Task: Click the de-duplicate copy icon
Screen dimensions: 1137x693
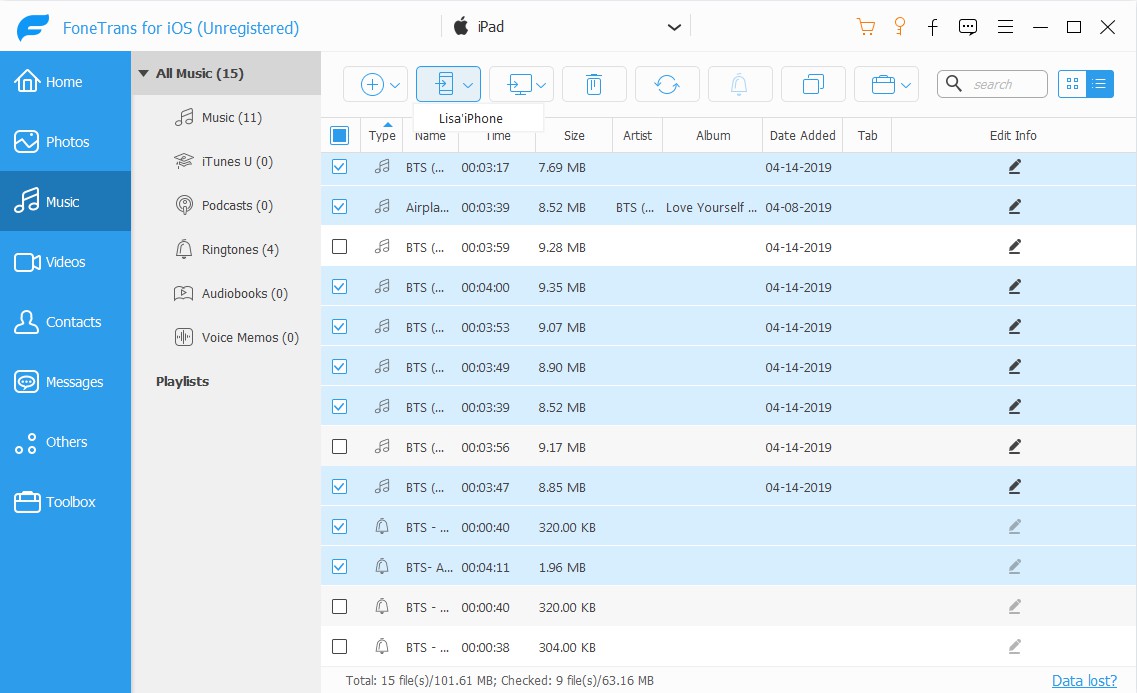Action: coord(813,85)
